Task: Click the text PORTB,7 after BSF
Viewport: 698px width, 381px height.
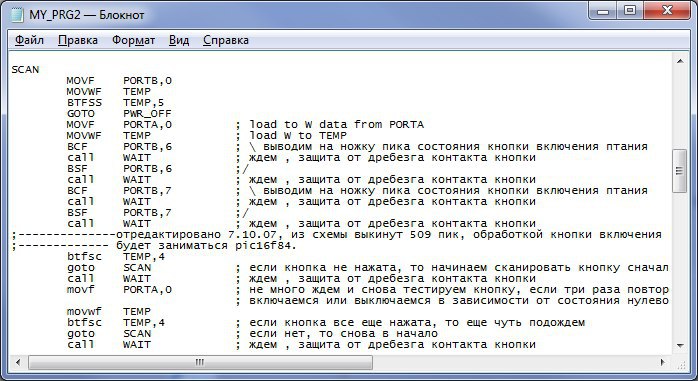Action: (x=147, y=213)
